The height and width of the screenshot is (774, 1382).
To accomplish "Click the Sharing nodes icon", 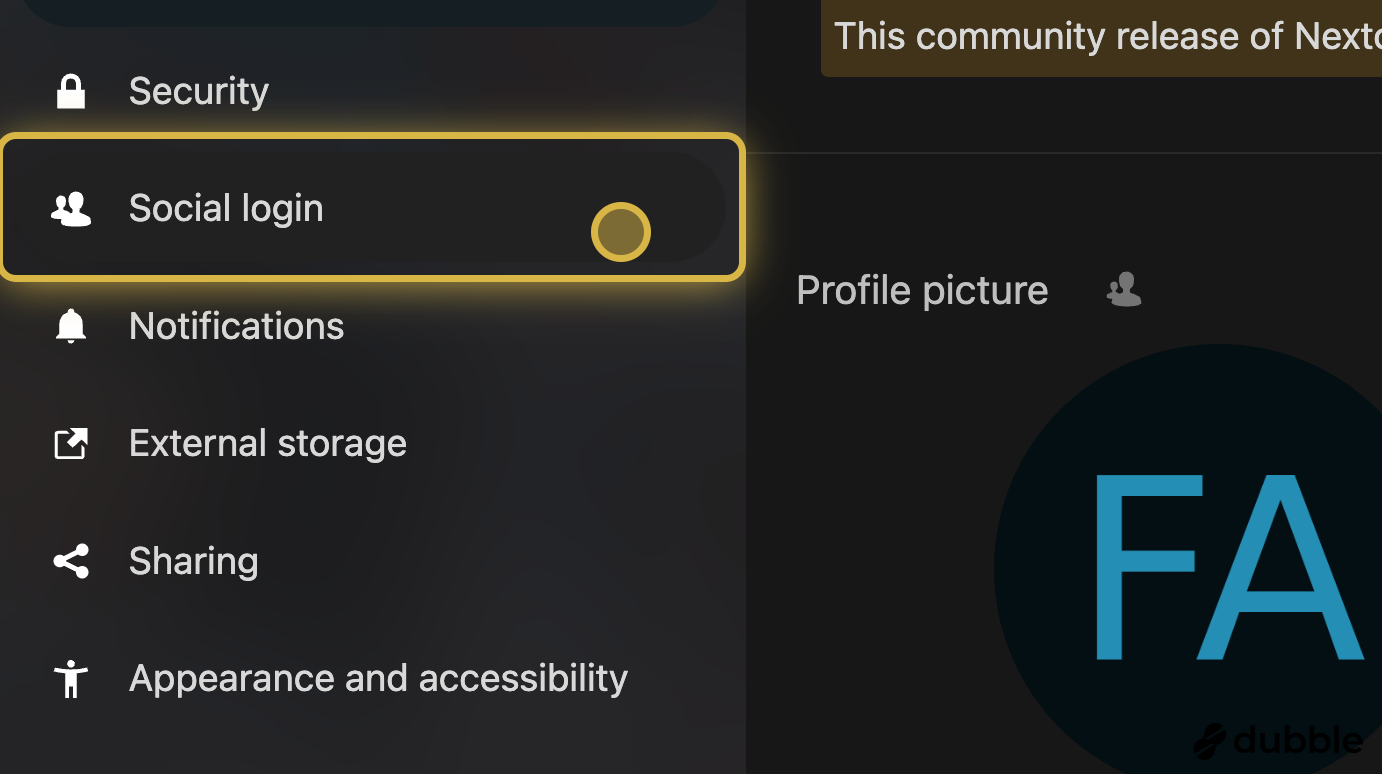I will point(70,561).
